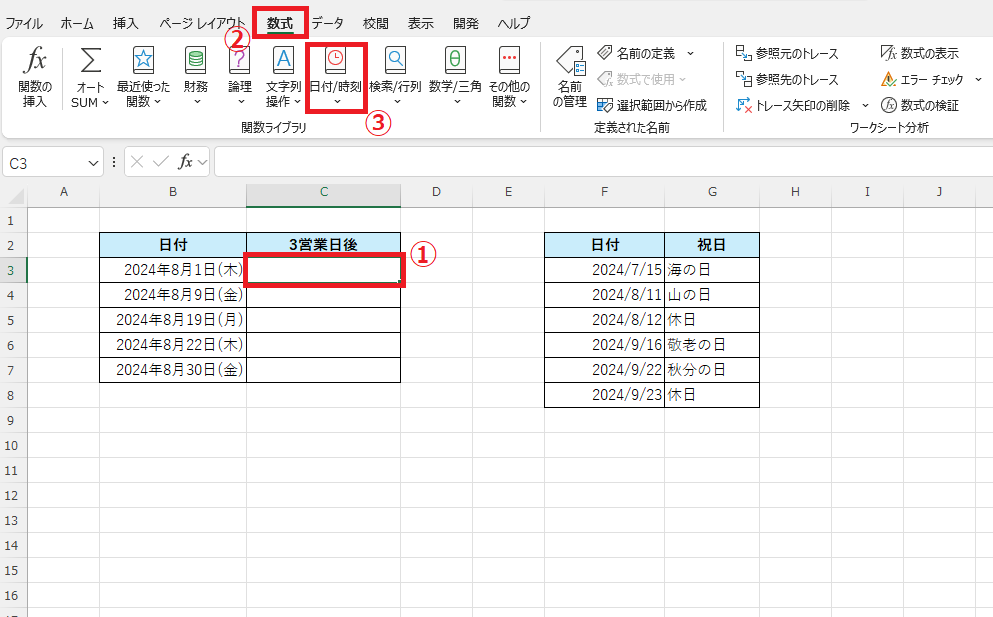Open the 財務 functions library
The image size is (993, 617).
[x=196, y=77]
